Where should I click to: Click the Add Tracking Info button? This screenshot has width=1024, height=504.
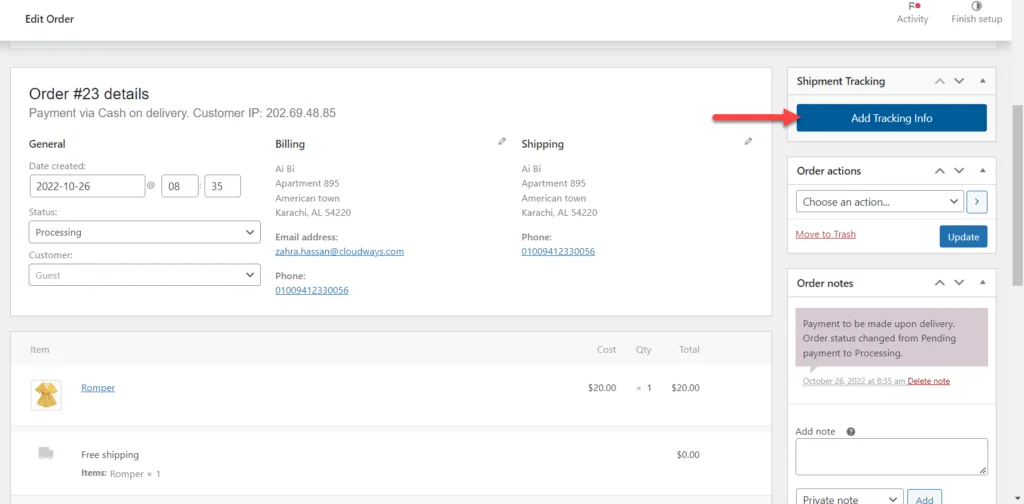[891, 118]
